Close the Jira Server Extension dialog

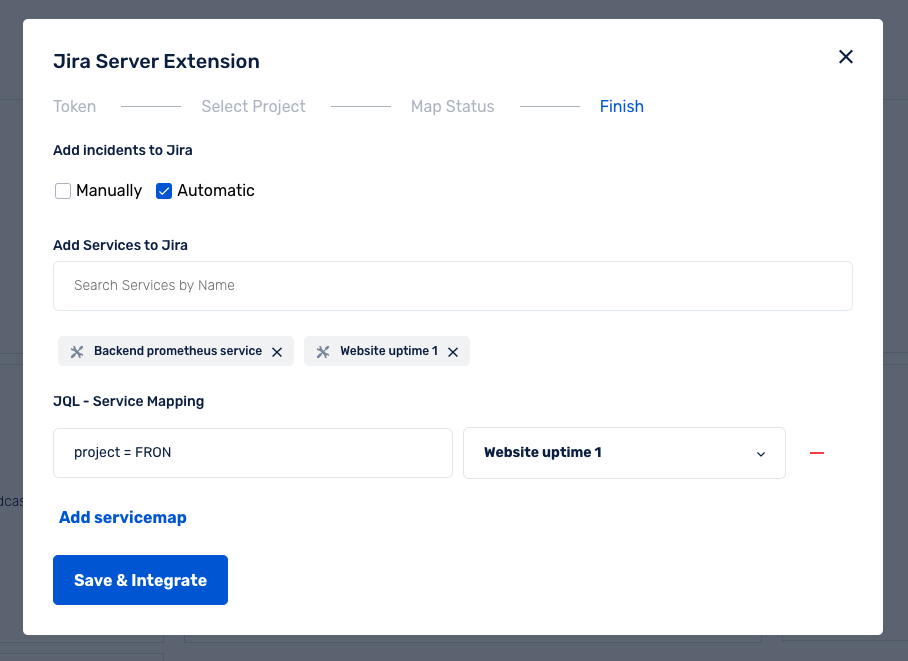click(x=845, y=57)
